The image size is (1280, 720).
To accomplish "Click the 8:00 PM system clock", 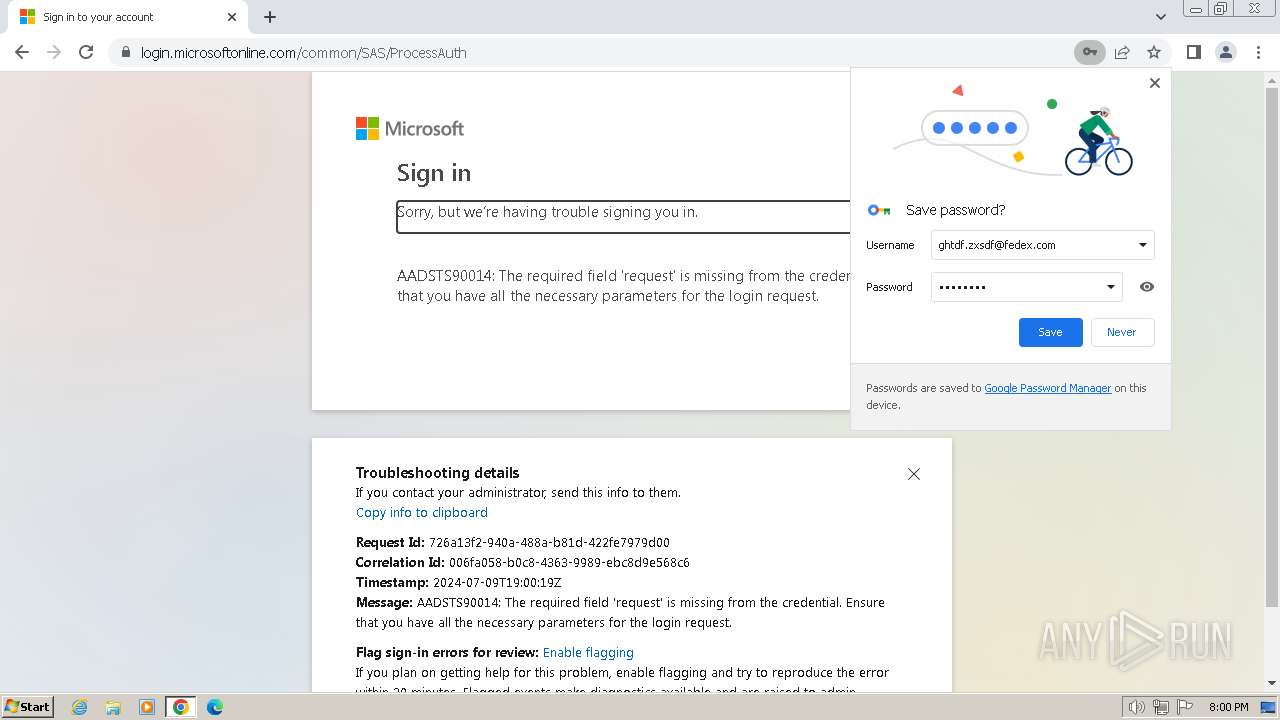I will tap(1228, 707).
